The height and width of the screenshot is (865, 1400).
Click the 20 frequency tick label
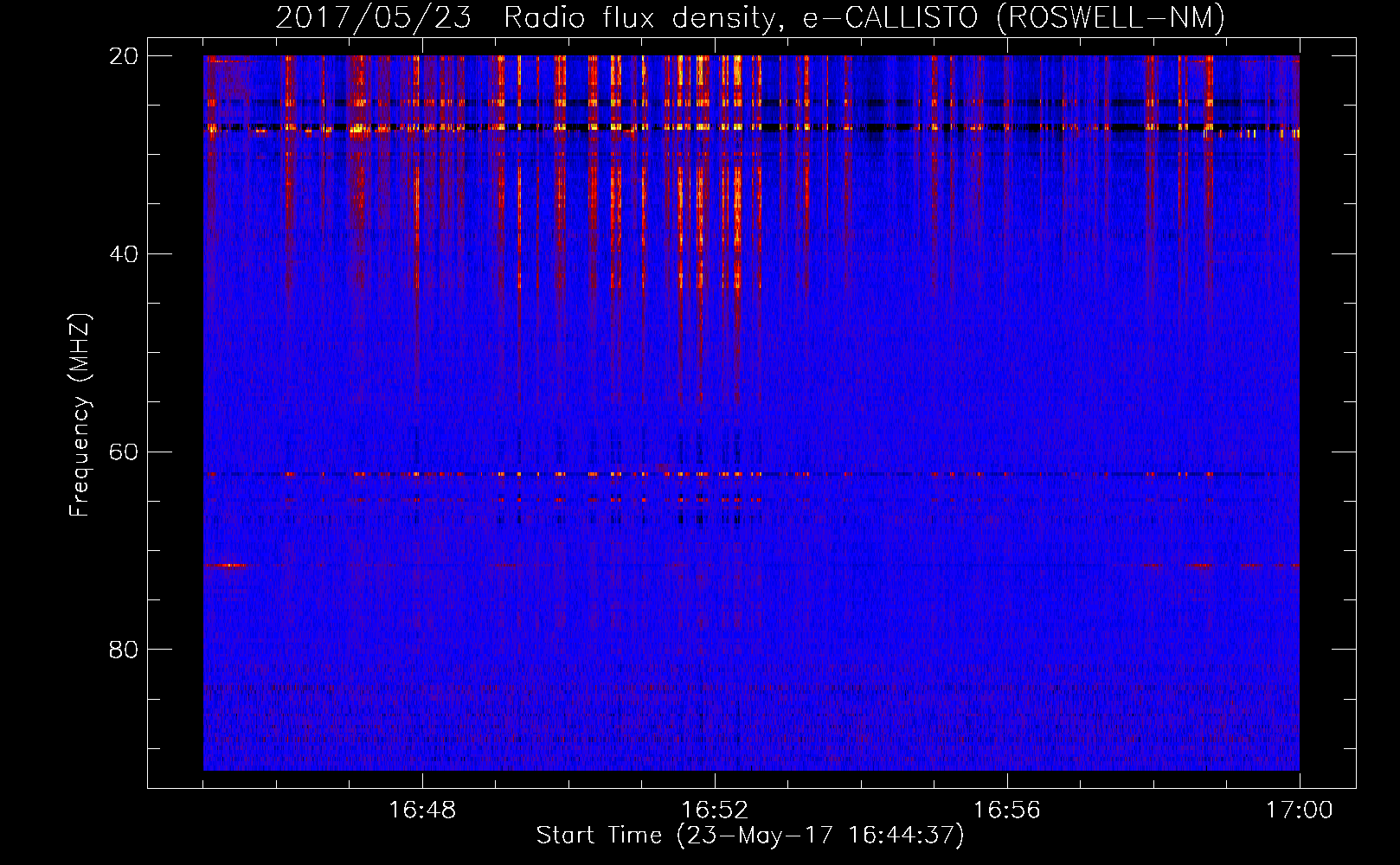[x=124, y=56]
